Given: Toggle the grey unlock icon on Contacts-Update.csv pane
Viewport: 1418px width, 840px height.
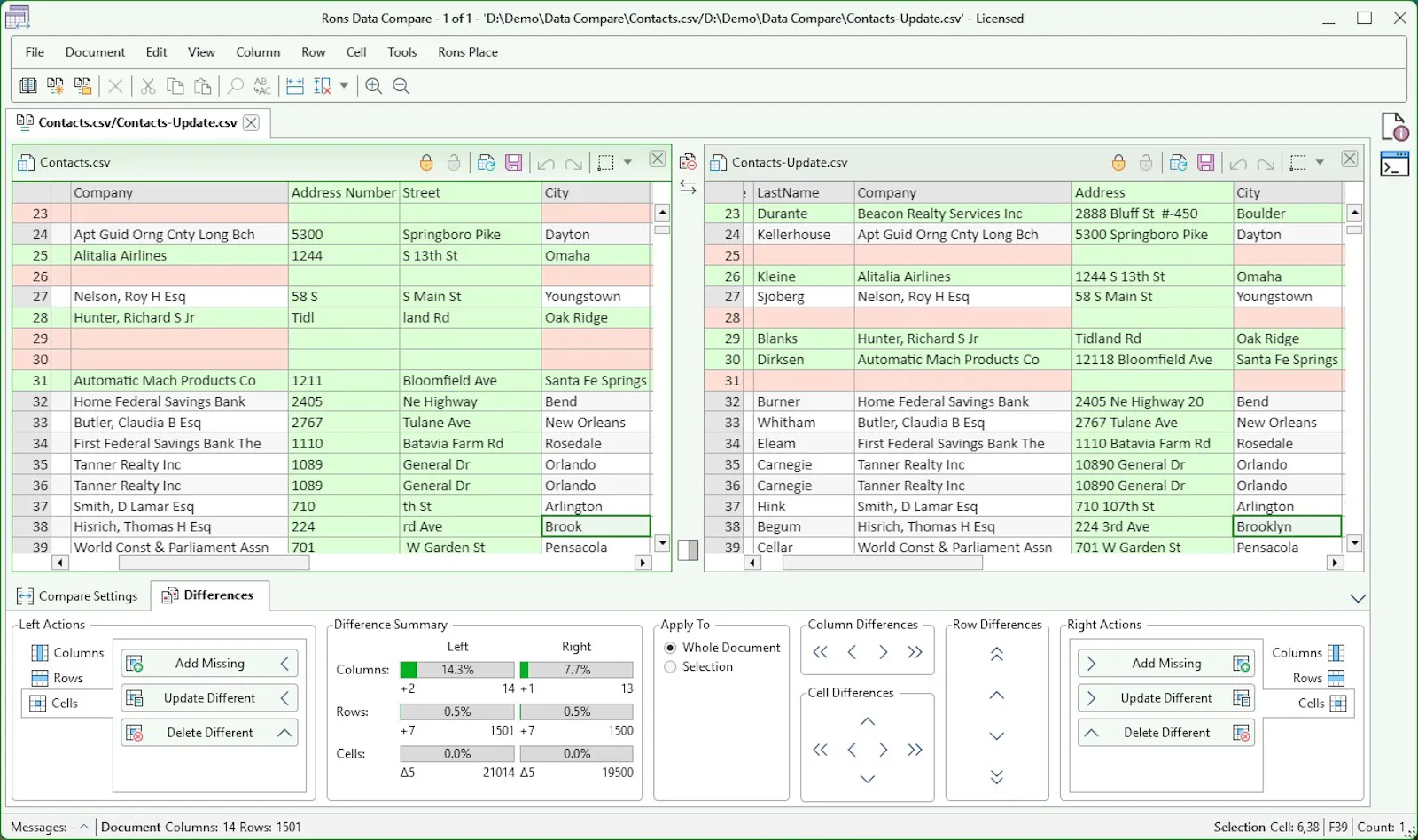Looking at the screenshot, I should pos(1146,162).
